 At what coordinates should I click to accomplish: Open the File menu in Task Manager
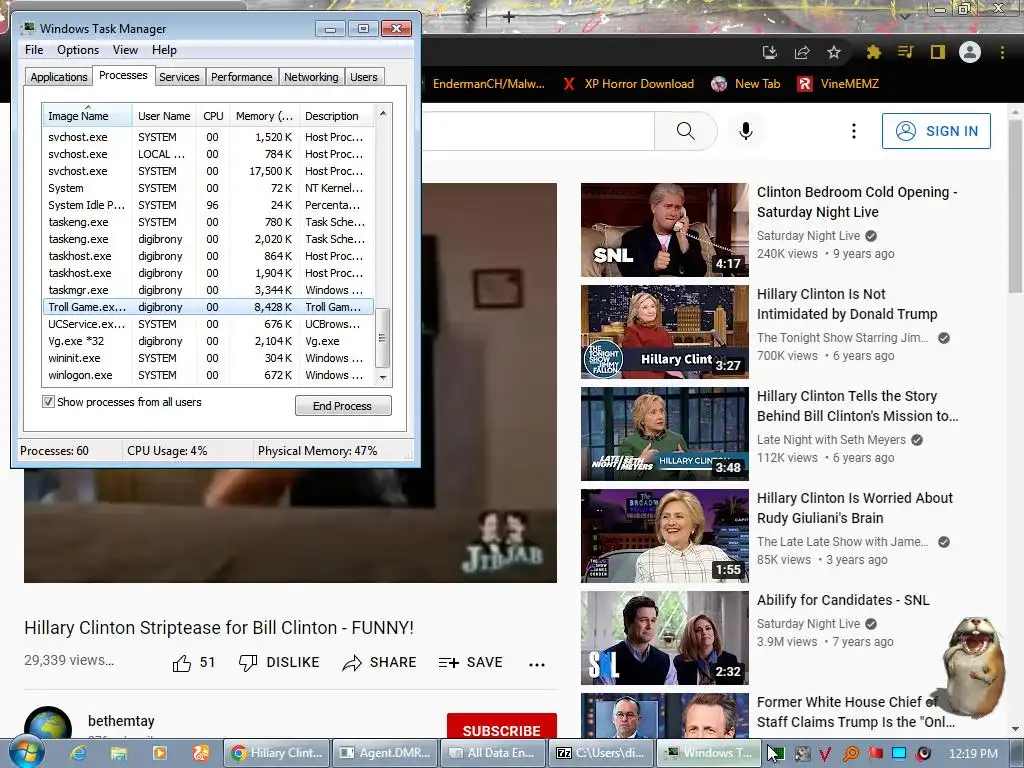(x=34, y=50)
